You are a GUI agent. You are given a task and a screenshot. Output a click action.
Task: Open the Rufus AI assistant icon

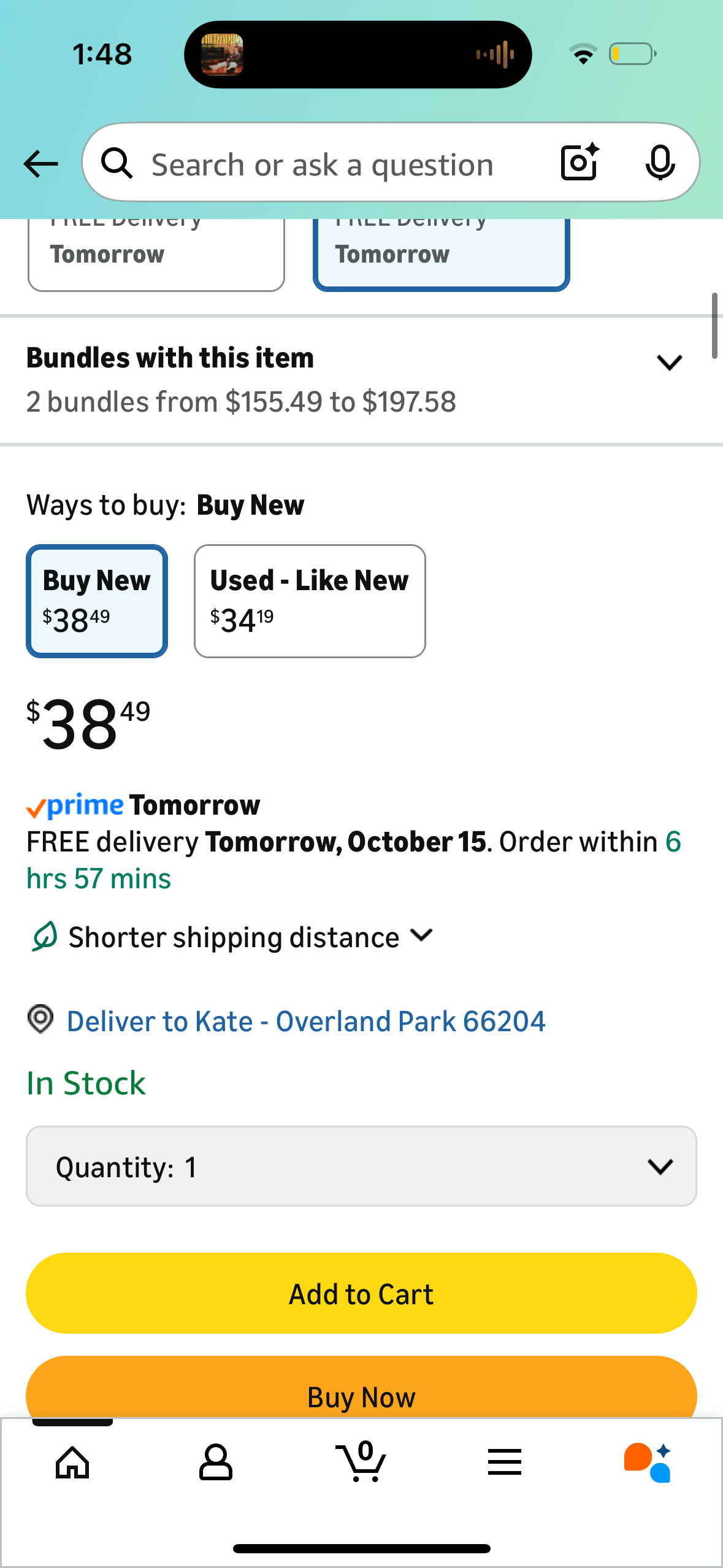648,1462
